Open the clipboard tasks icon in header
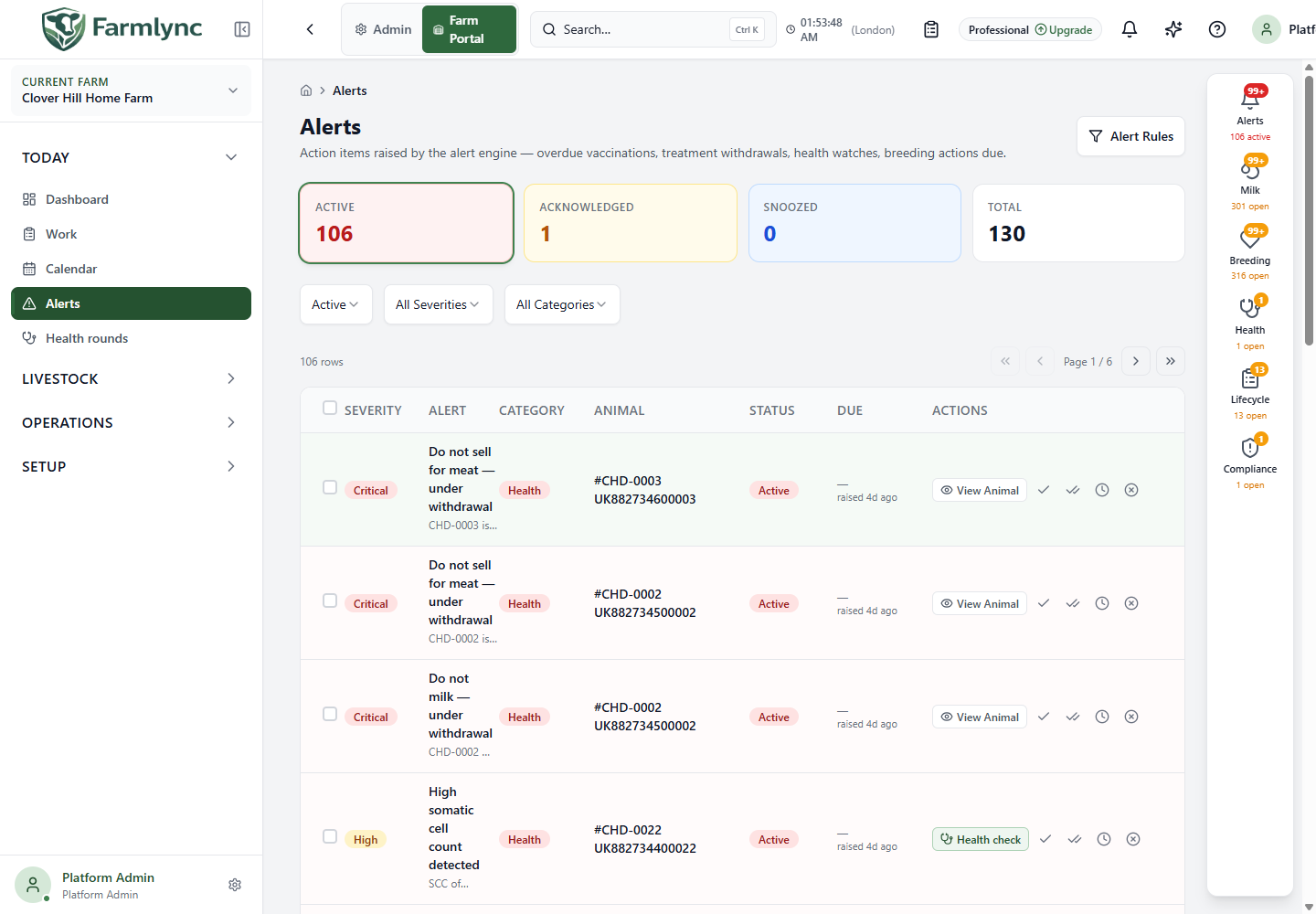 931,29
